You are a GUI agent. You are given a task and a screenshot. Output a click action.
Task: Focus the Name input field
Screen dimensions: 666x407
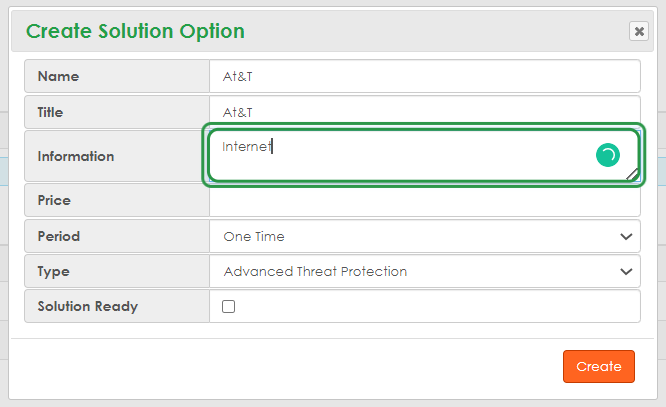coord(425,76)
